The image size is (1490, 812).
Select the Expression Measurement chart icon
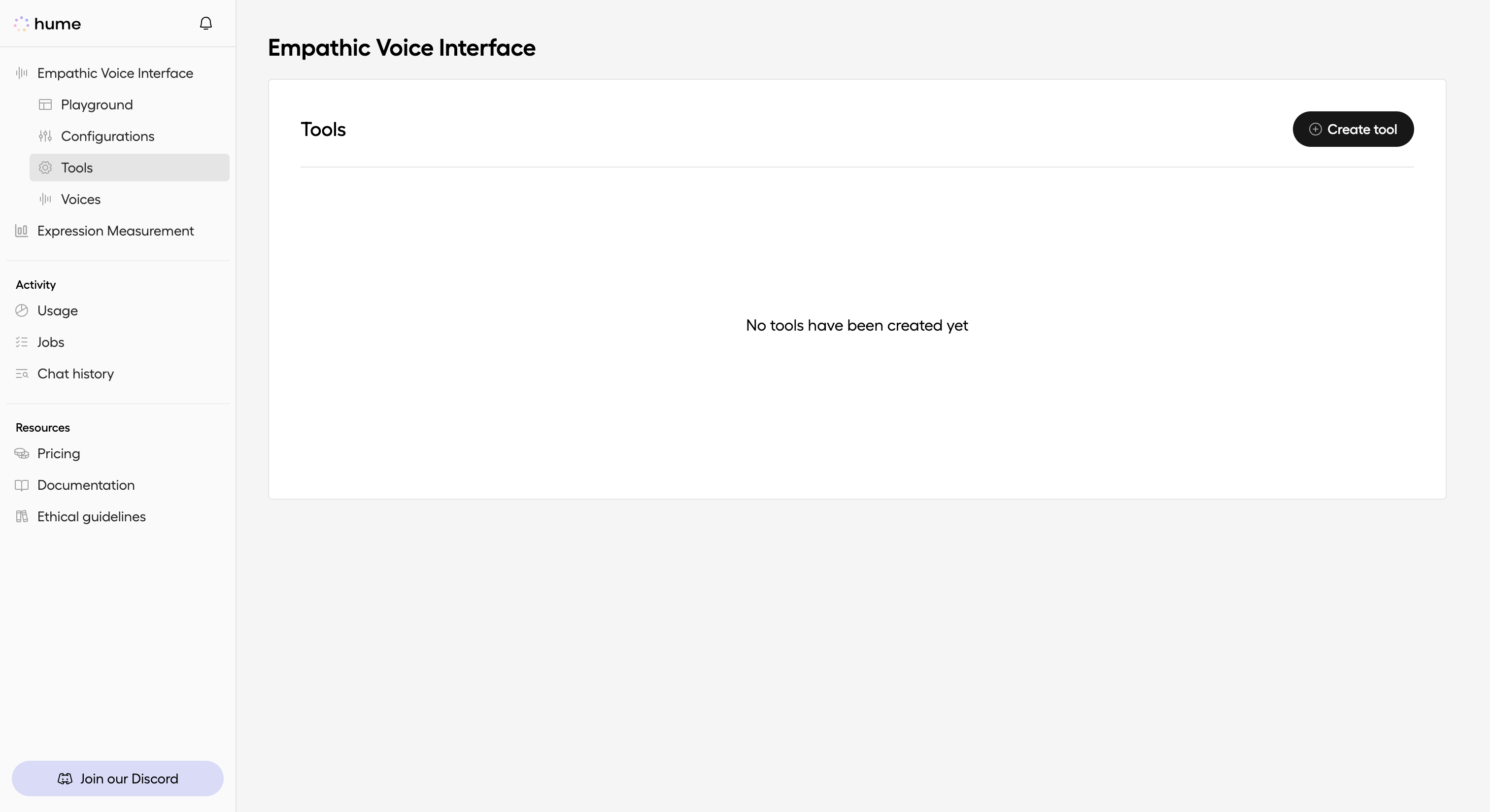pyautogui.click(x=21, y=230)
